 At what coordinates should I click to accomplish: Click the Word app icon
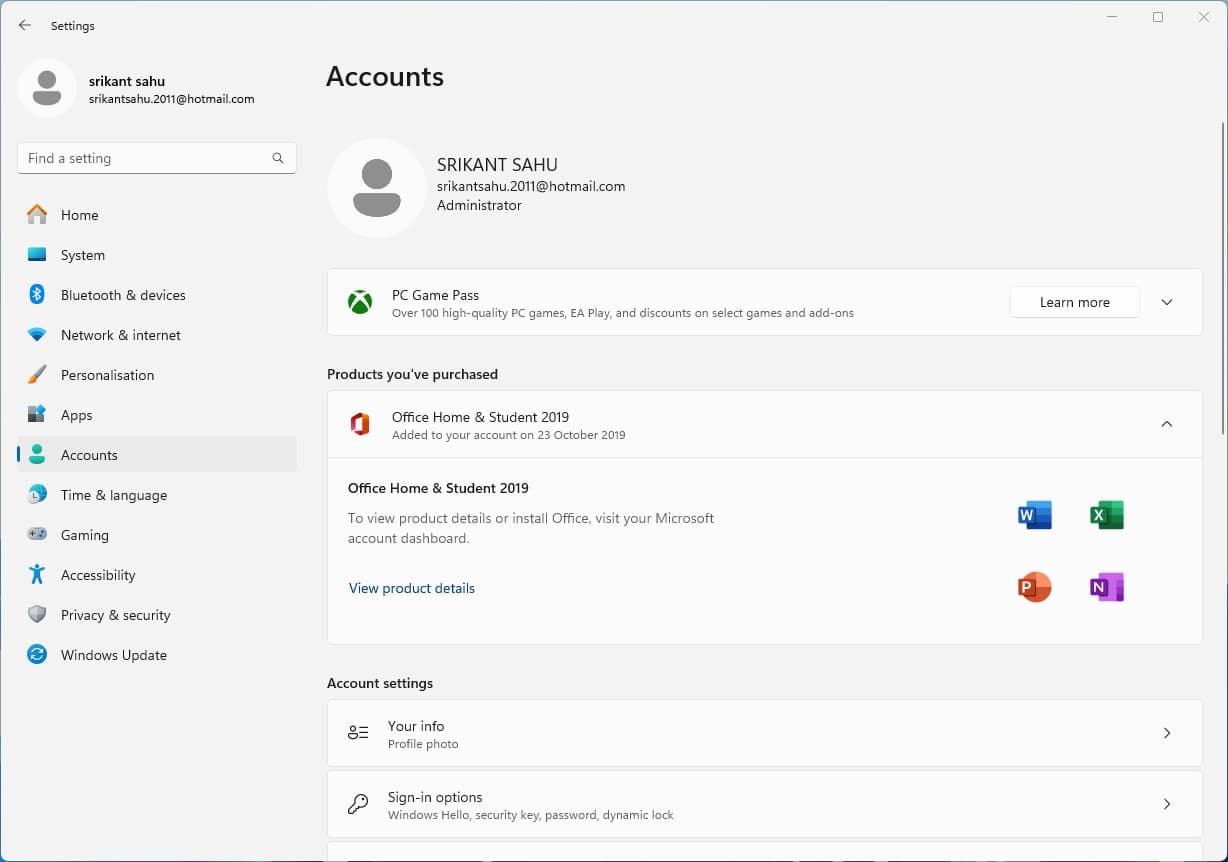(1034, 515)
